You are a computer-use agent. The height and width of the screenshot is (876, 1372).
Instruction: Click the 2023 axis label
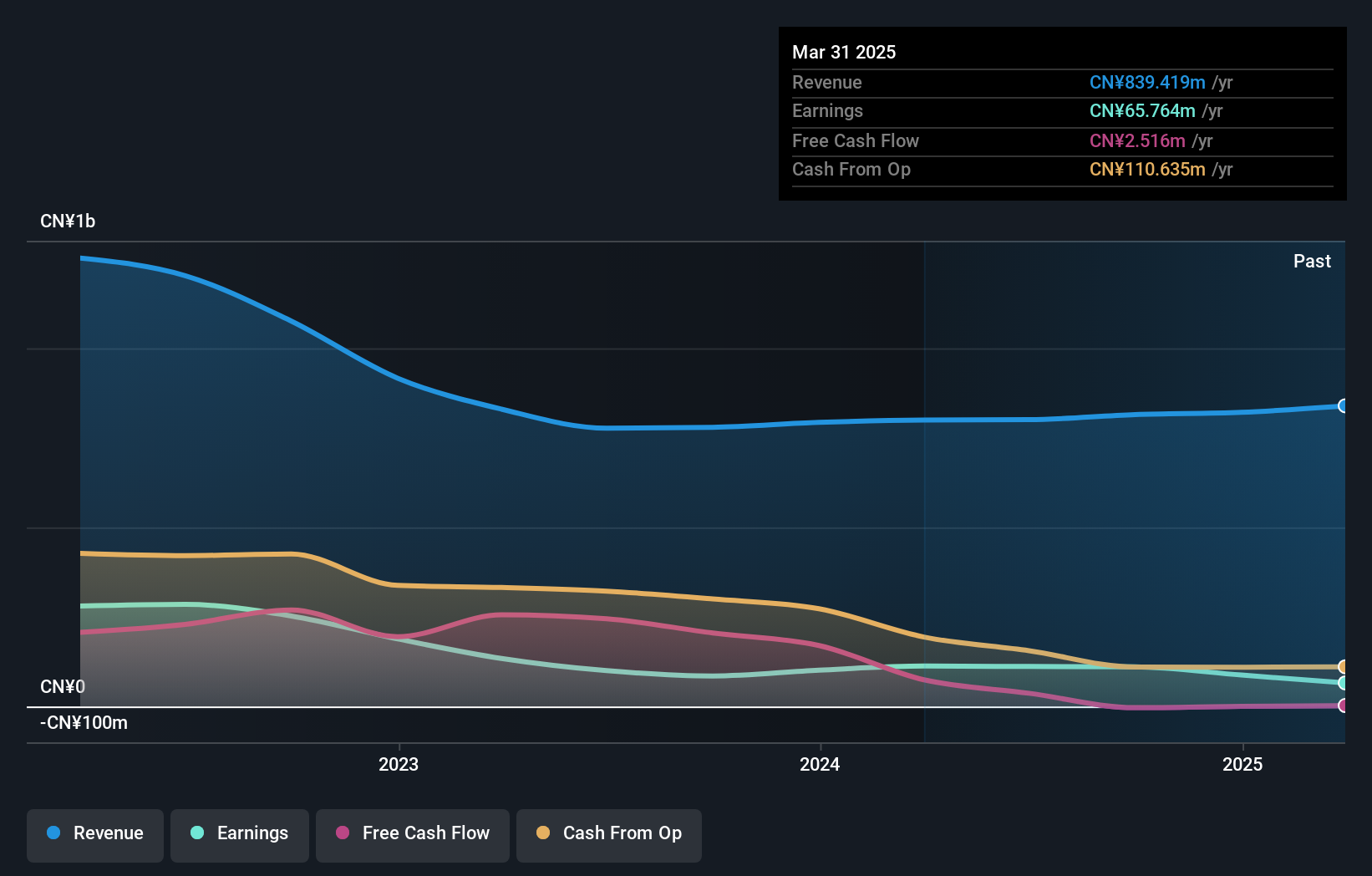click(x=399, y=765)
